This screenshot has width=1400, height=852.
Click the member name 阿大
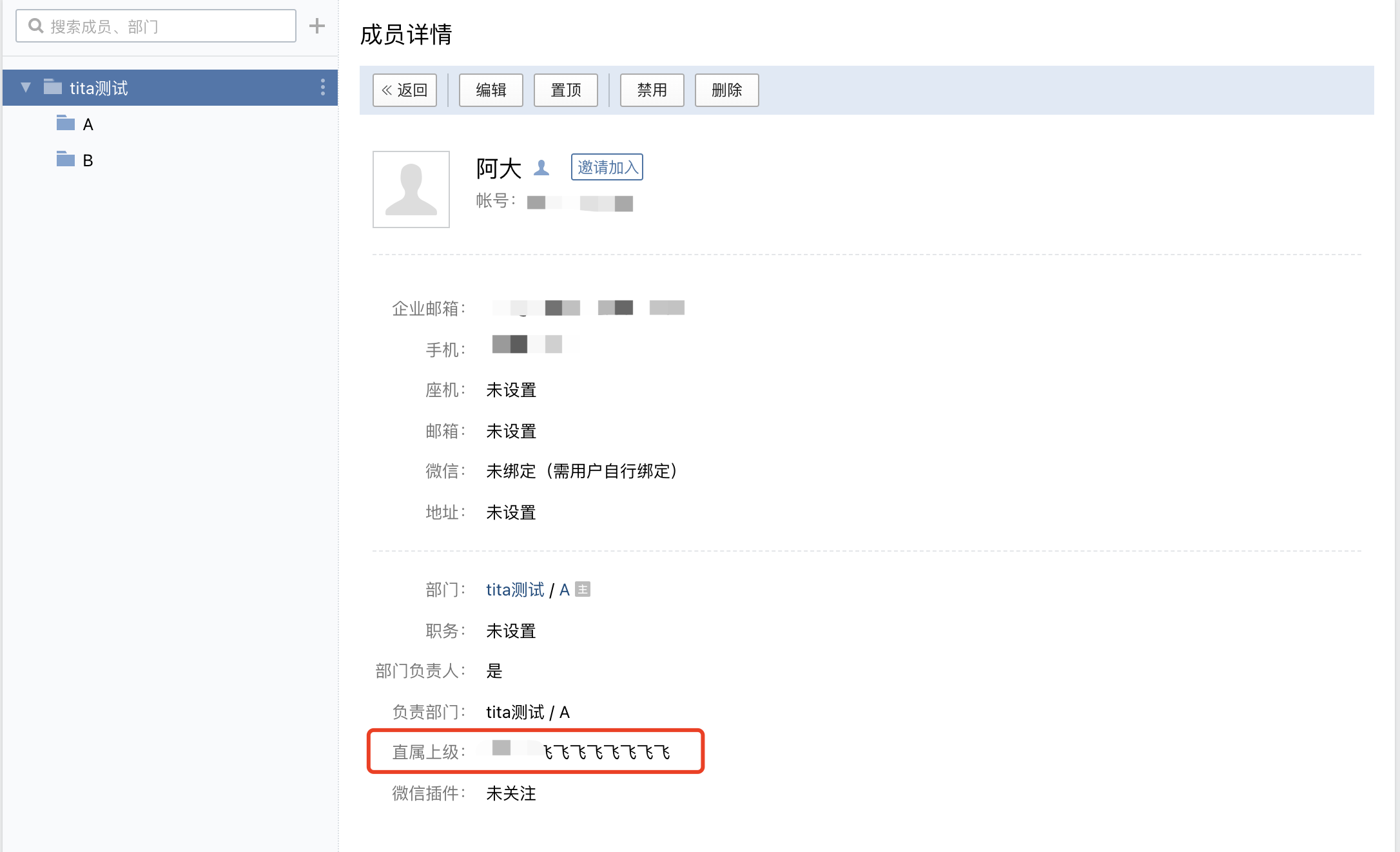pyautogui.click(x=499, y=168)
